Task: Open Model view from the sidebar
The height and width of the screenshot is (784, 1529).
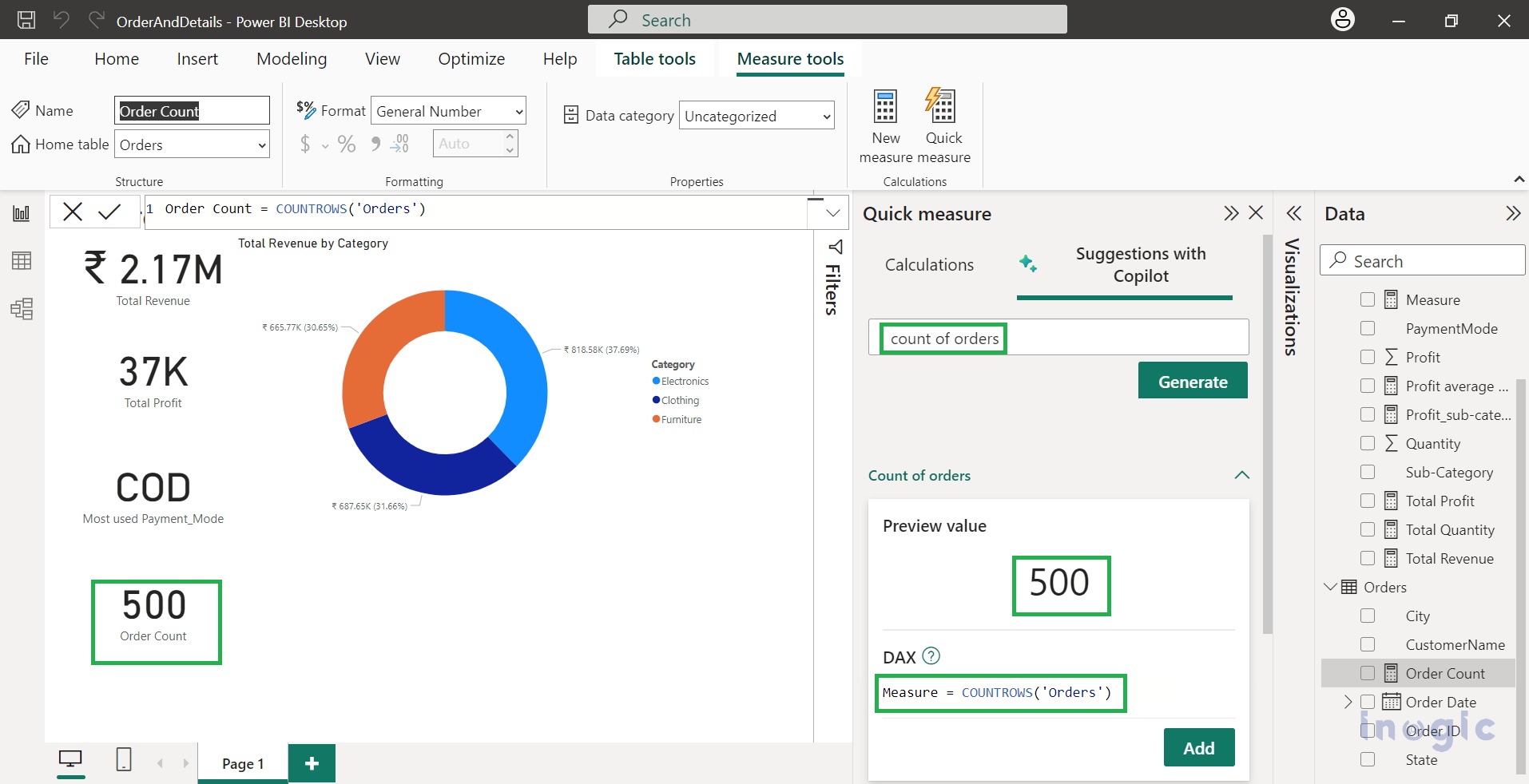Action: pyautogui.click(x=22, y=309)
